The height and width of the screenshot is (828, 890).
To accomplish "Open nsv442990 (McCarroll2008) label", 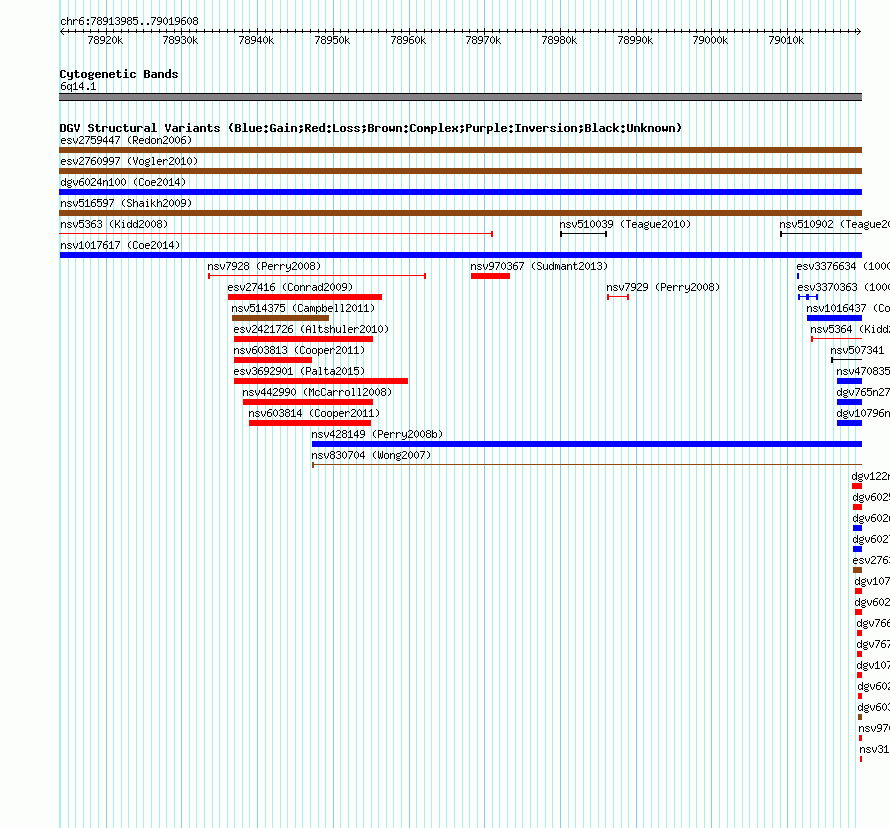I will [x=317, y=392].
